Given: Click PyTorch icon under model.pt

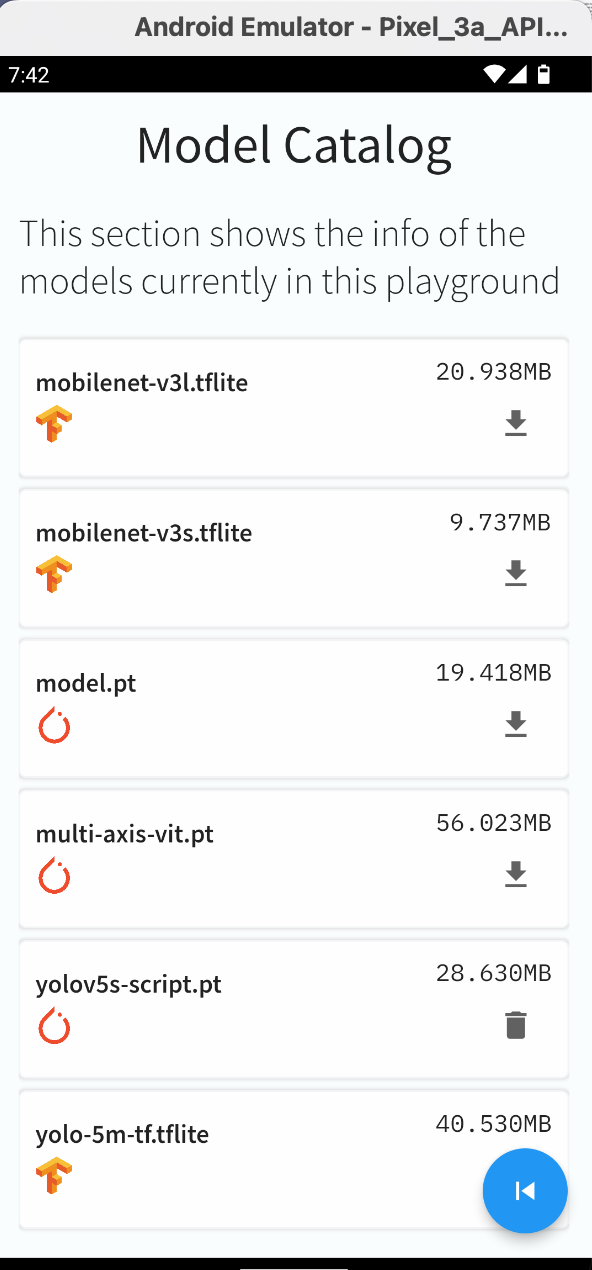Looking at the screenshot, I should click(54, 725).
